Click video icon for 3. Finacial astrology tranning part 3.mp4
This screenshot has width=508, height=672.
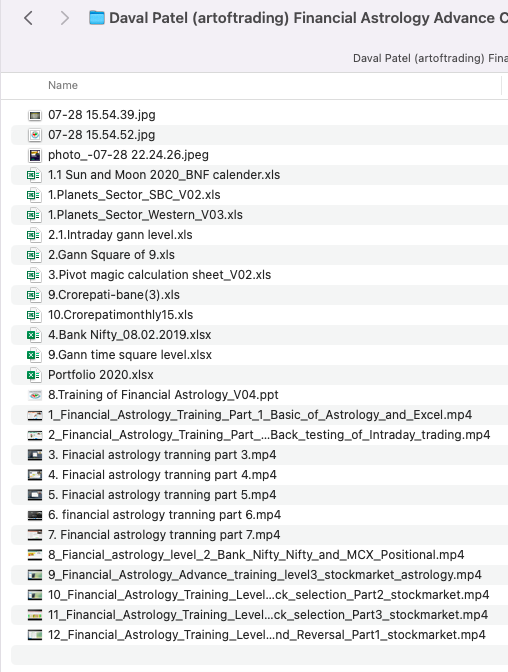coord(35,455)
